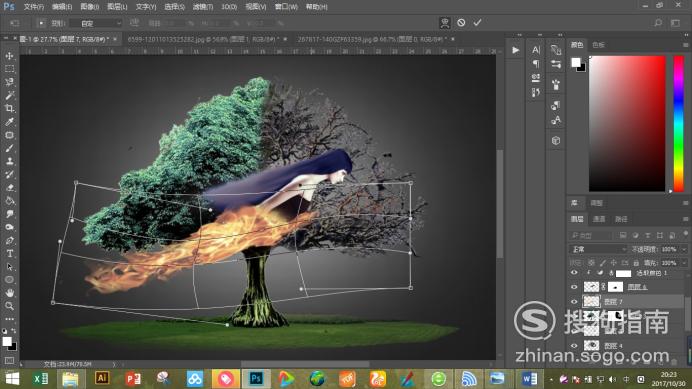Select the Eraser tool
The height and width of the screenshot is (389, 692).
(x=9, y=188)
